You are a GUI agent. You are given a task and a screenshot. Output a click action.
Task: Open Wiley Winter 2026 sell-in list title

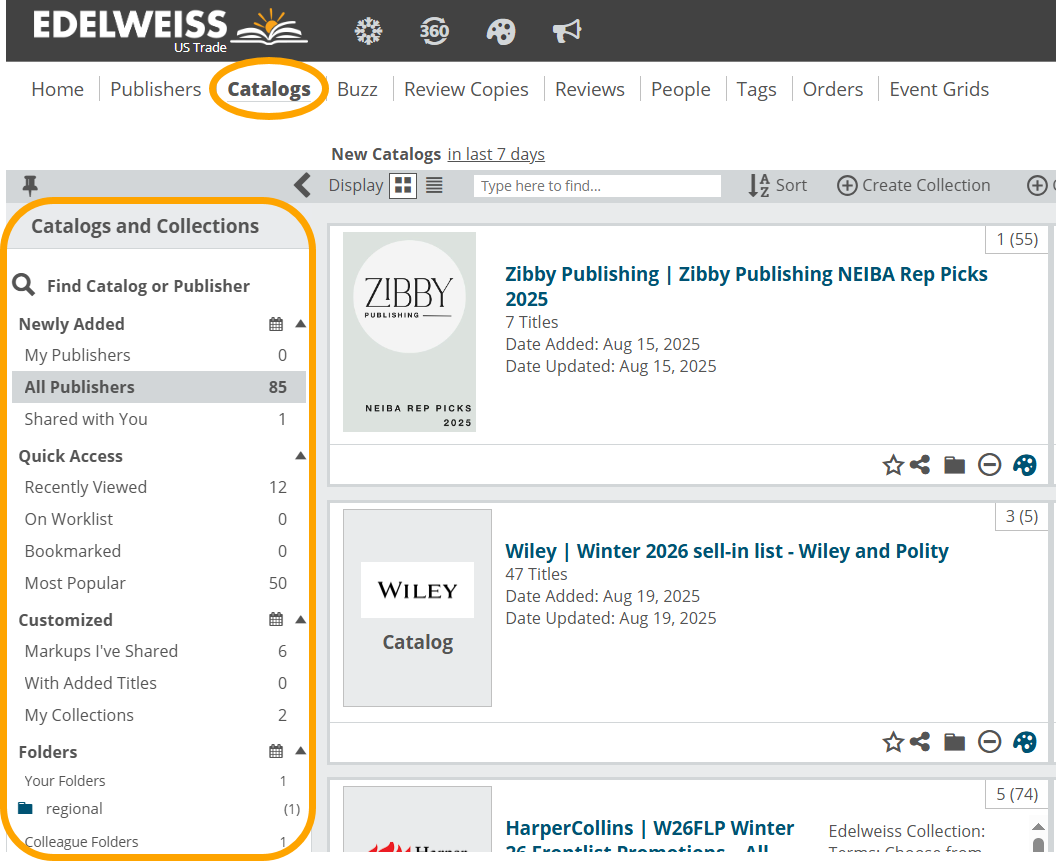pyautogui.click(x=727, y=551)
